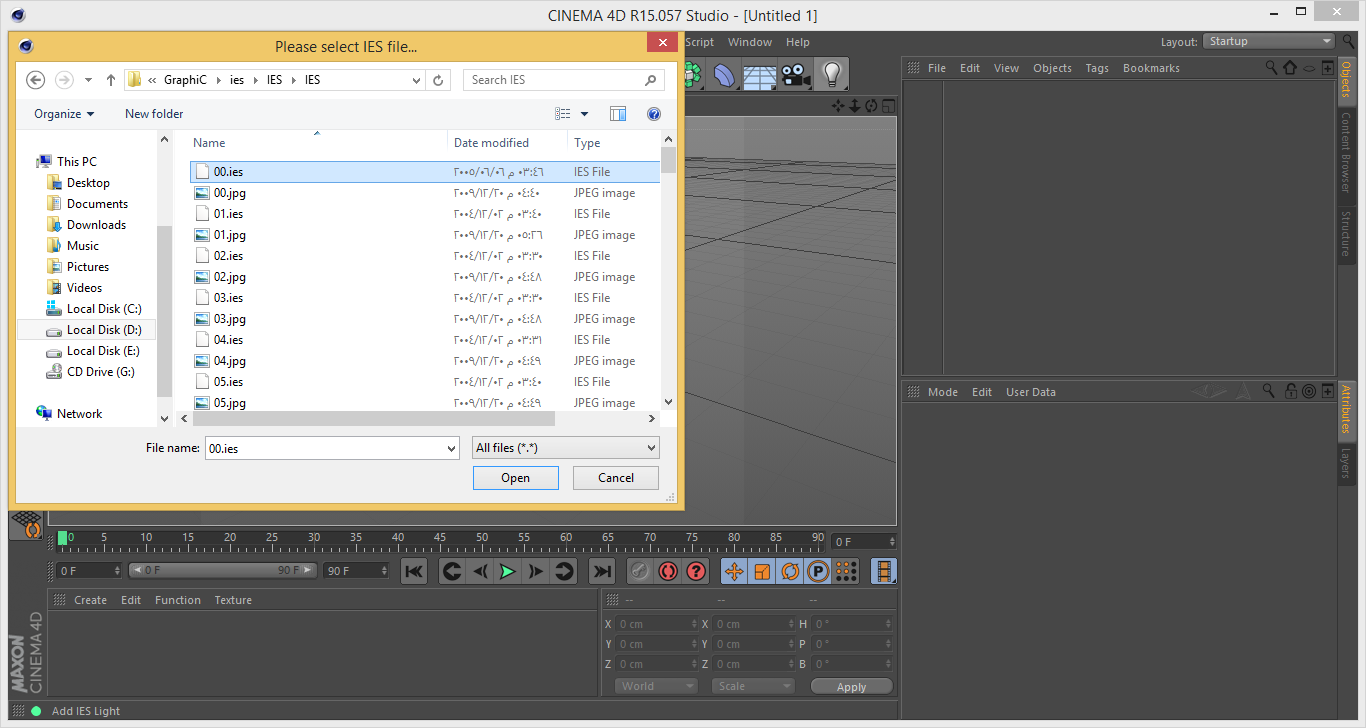This screenshot has height=728, width=1366.
Task: Click dialog Back navigation arrow
Action: [35, 80]
